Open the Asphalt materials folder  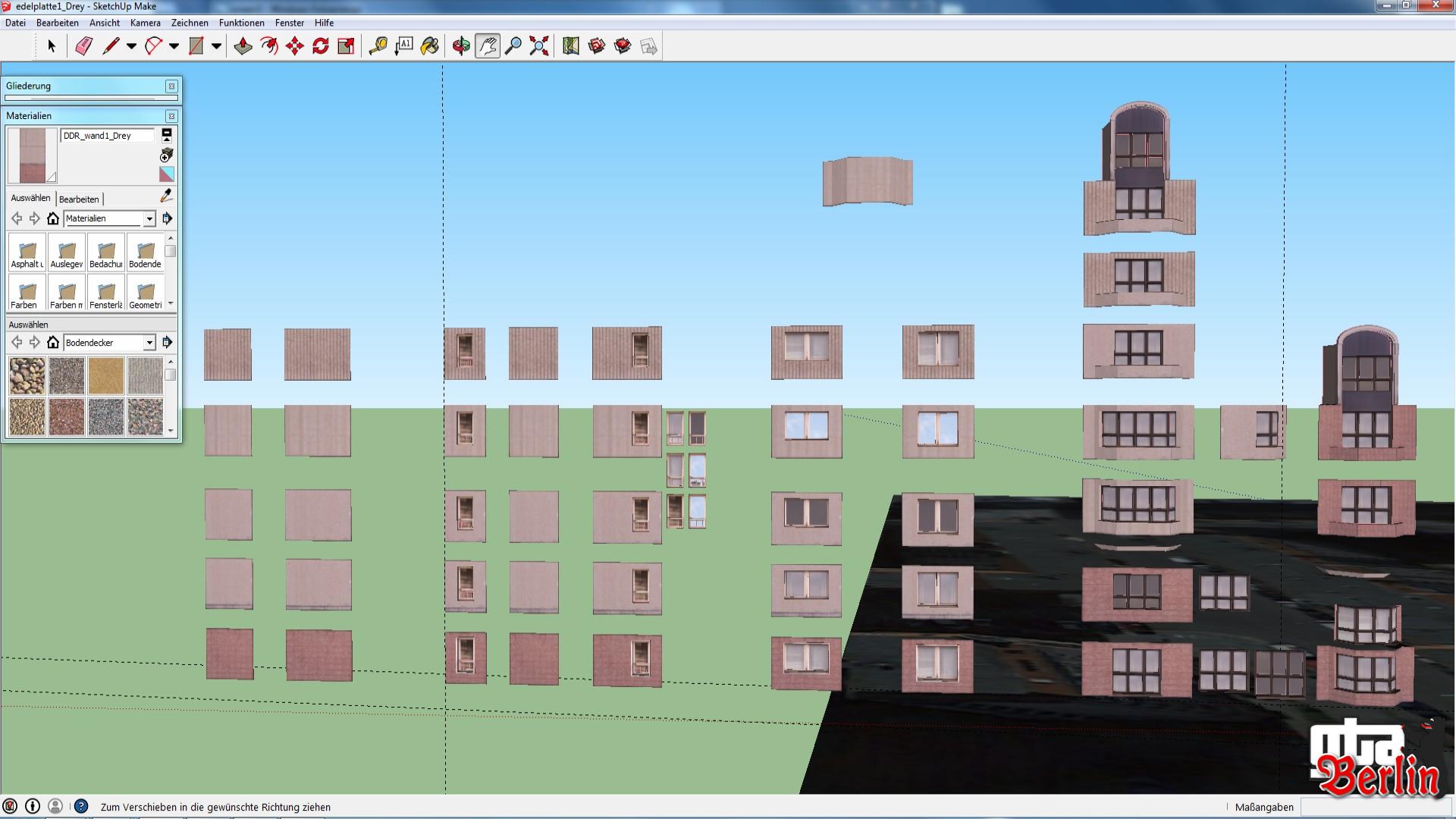click(x=27, y=253)
